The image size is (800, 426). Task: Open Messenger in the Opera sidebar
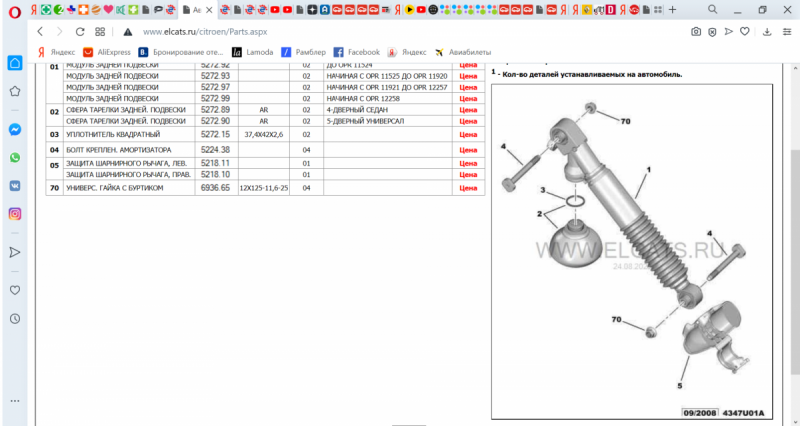15,130
